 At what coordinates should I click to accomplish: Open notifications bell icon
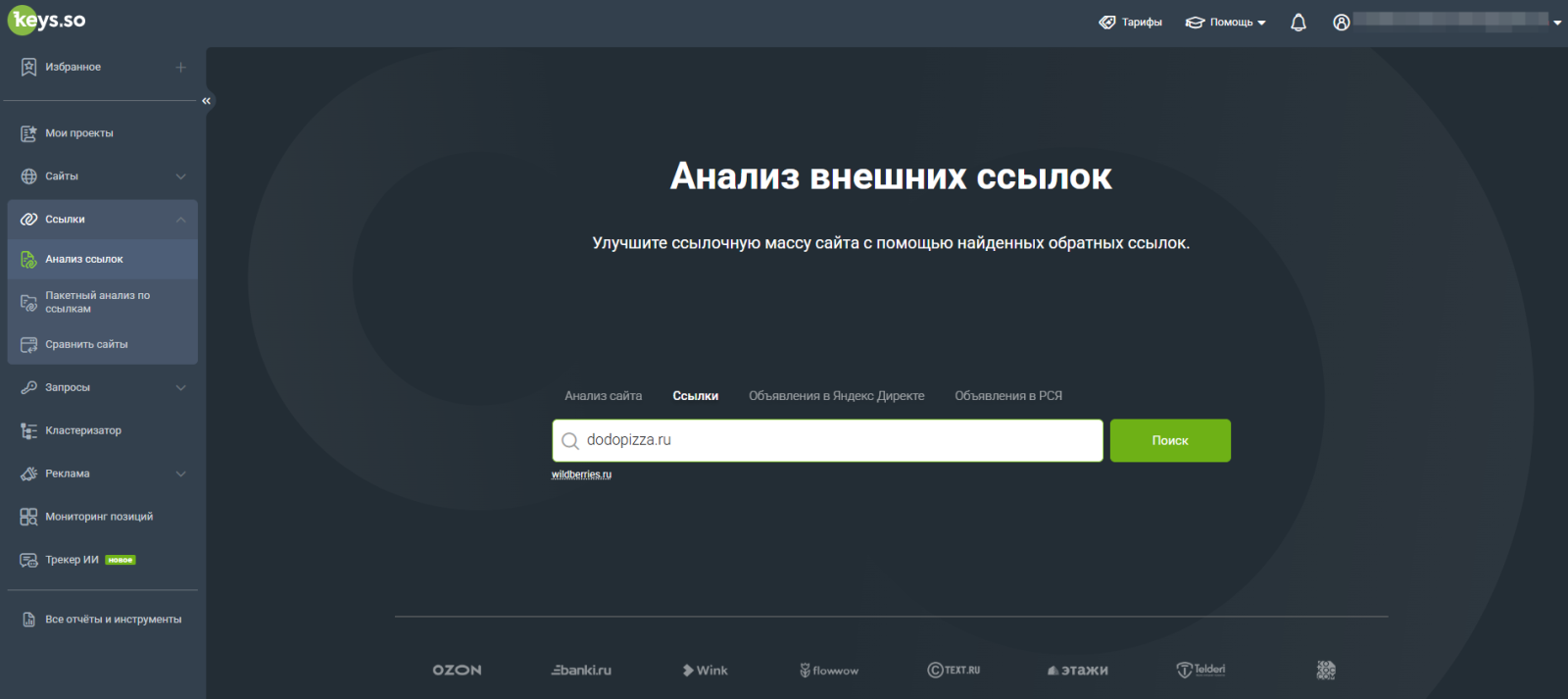pos(1298,23)
